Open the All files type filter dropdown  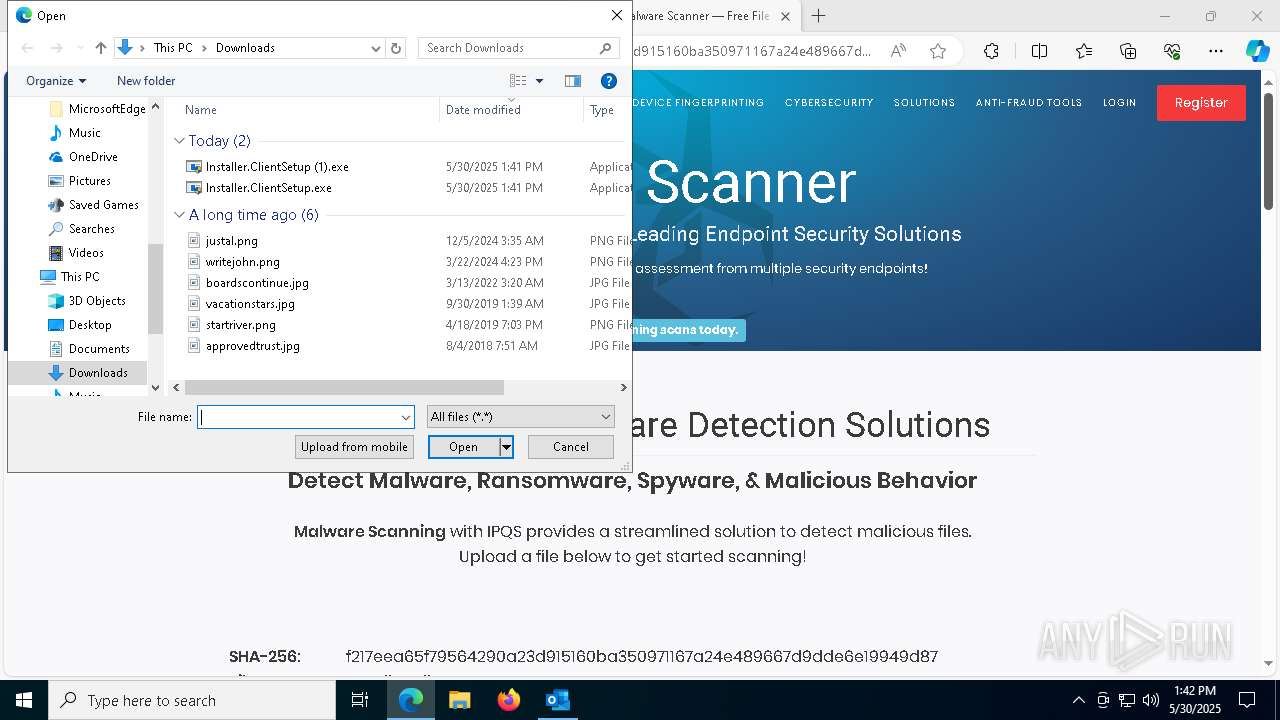(521, 417)
